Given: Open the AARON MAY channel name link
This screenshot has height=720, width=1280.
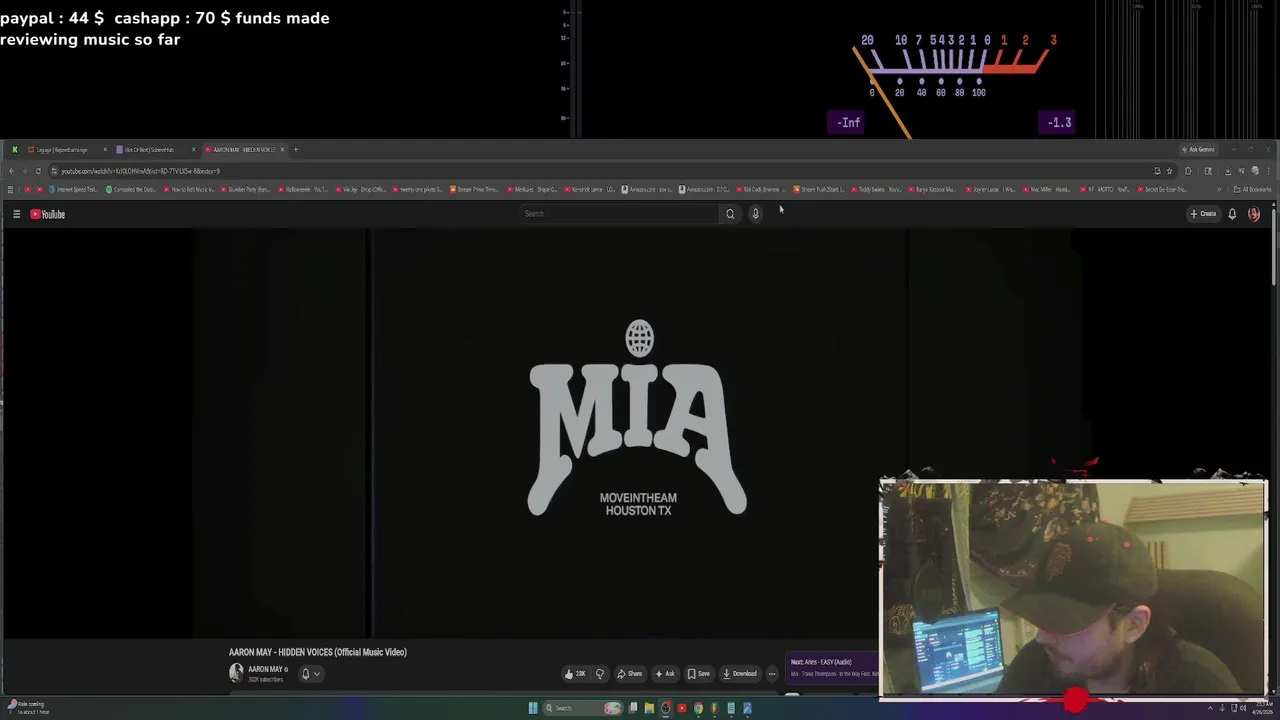Looking at the screenshot, I should pyautogui.click(x=266, y=669).
